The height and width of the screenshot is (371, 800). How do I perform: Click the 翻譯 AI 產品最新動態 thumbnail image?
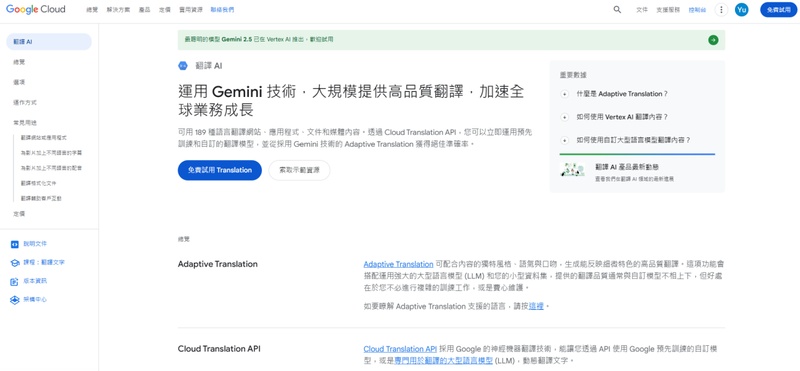(572, 170)
